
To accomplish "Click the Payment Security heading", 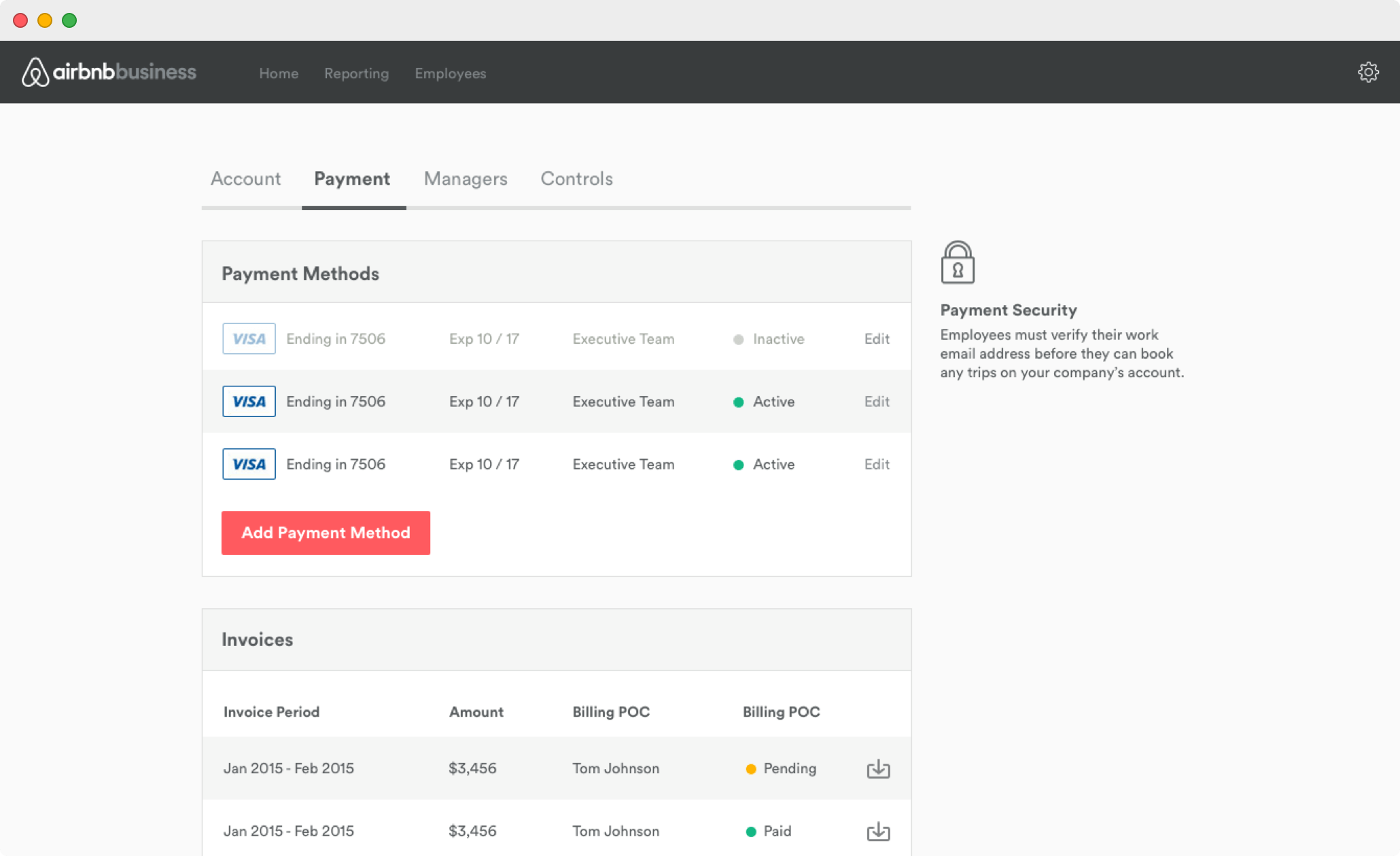I will [1009, 310].
